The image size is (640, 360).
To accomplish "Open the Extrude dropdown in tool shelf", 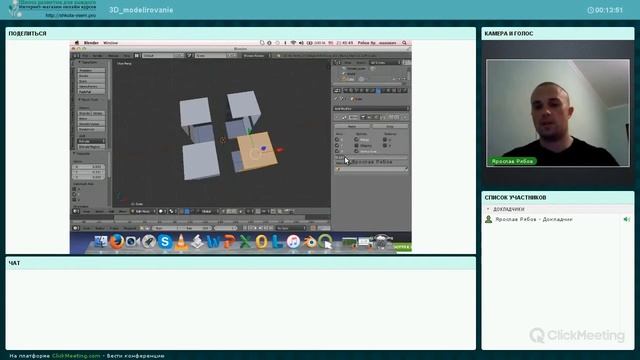I will click(91, 141).
